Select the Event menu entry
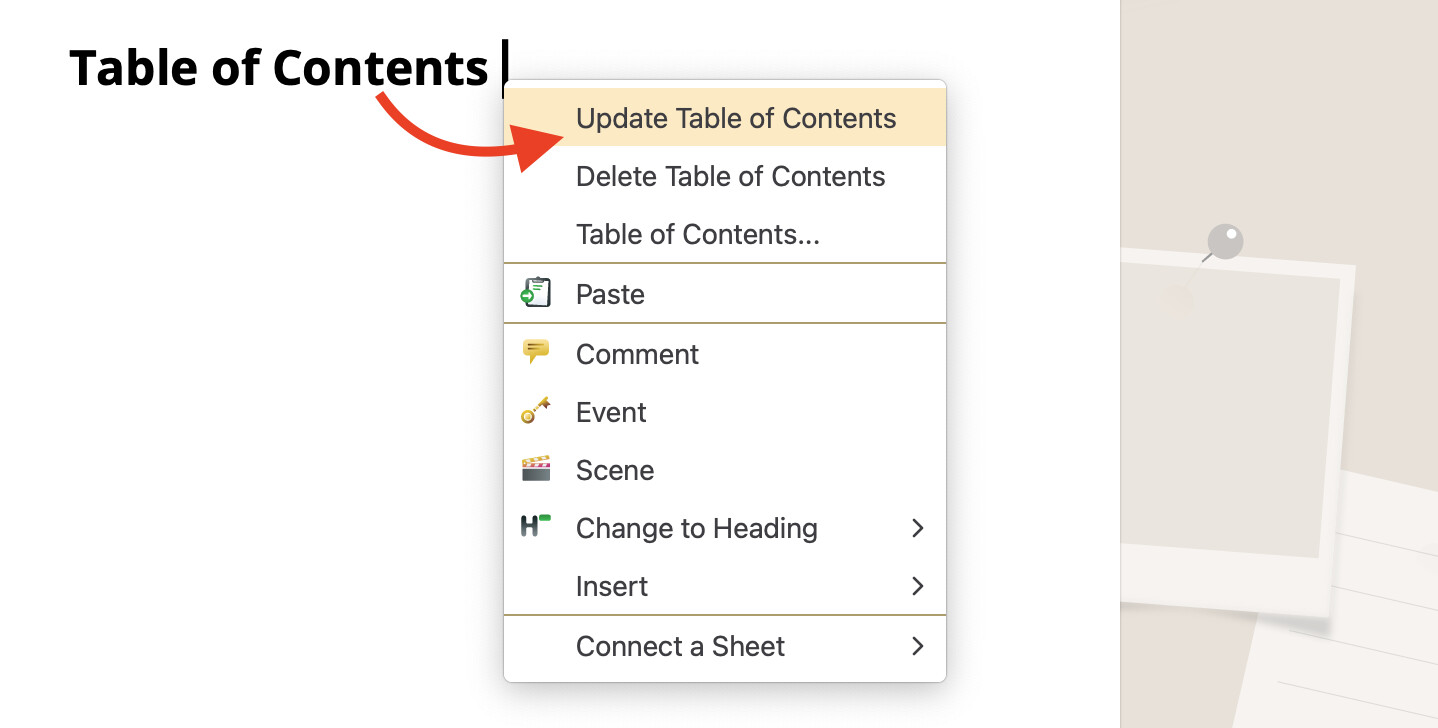The height and width of the screenshot is (728, 1438). pyautogui.click(x=725, y=412)
